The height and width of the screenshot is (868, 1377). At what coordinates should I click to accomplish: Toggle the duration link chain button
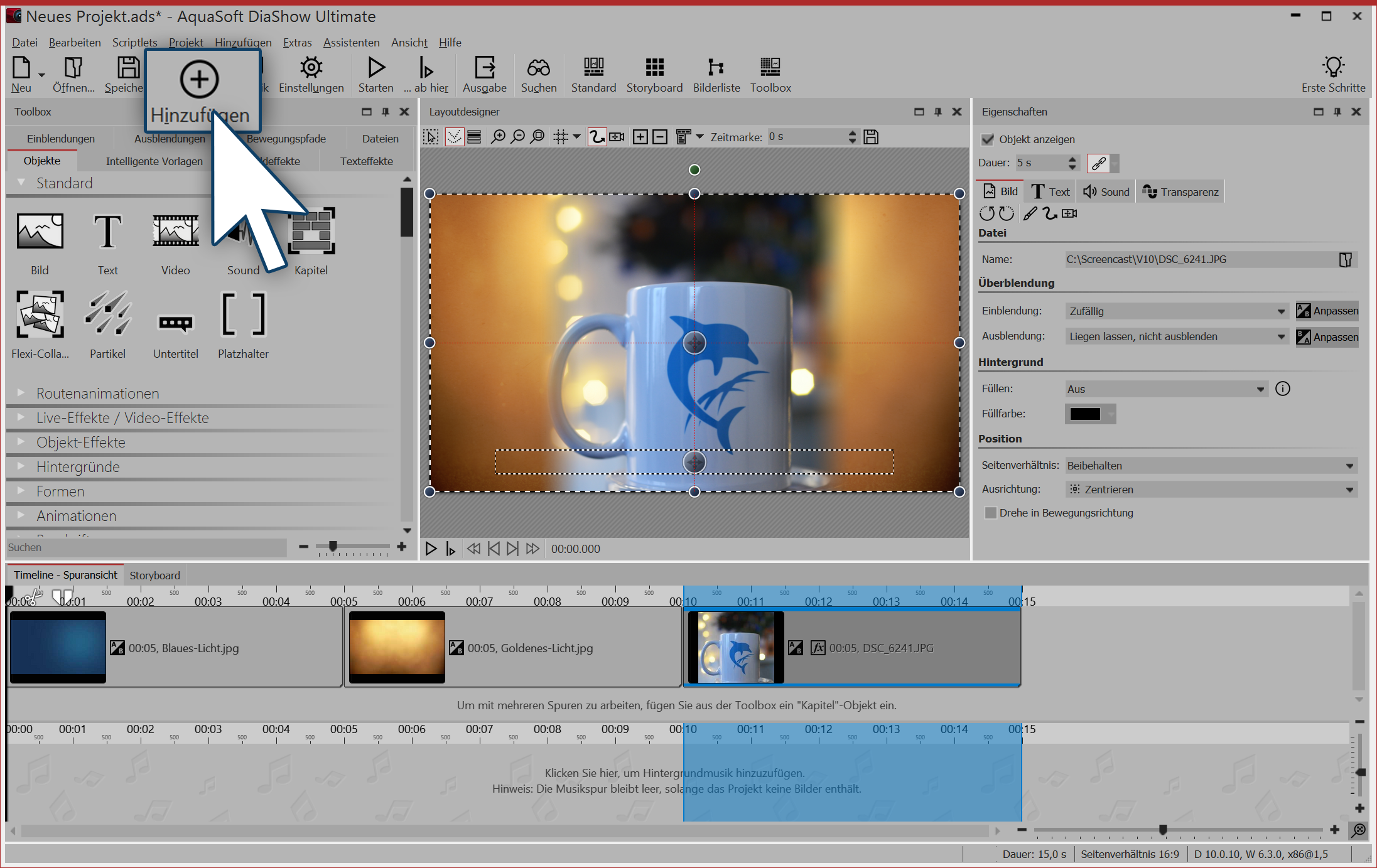pos(1099,163)
